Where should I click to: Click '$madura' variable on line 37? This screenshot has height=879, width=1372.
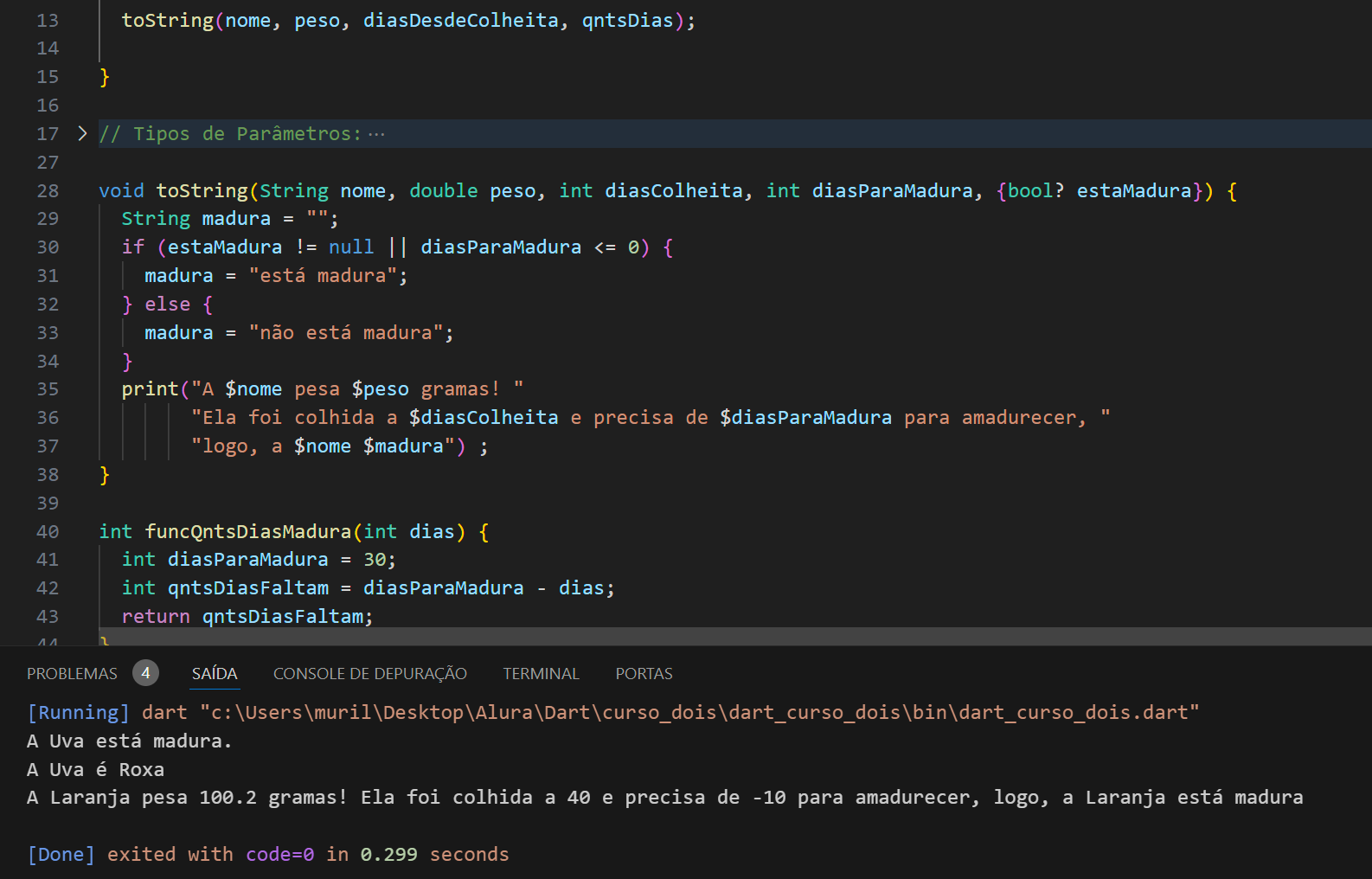click(x=403, y=446)
